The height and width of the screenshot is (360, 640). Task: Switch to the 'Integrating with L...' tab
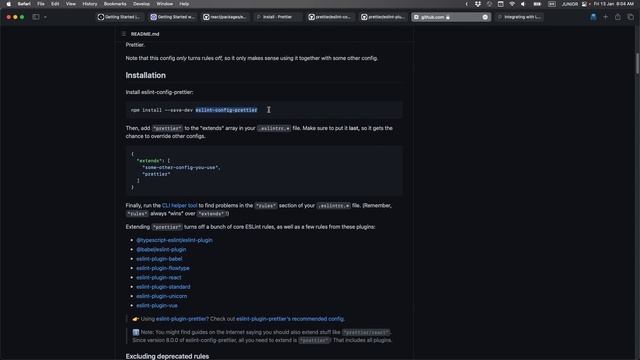(519, 17)
